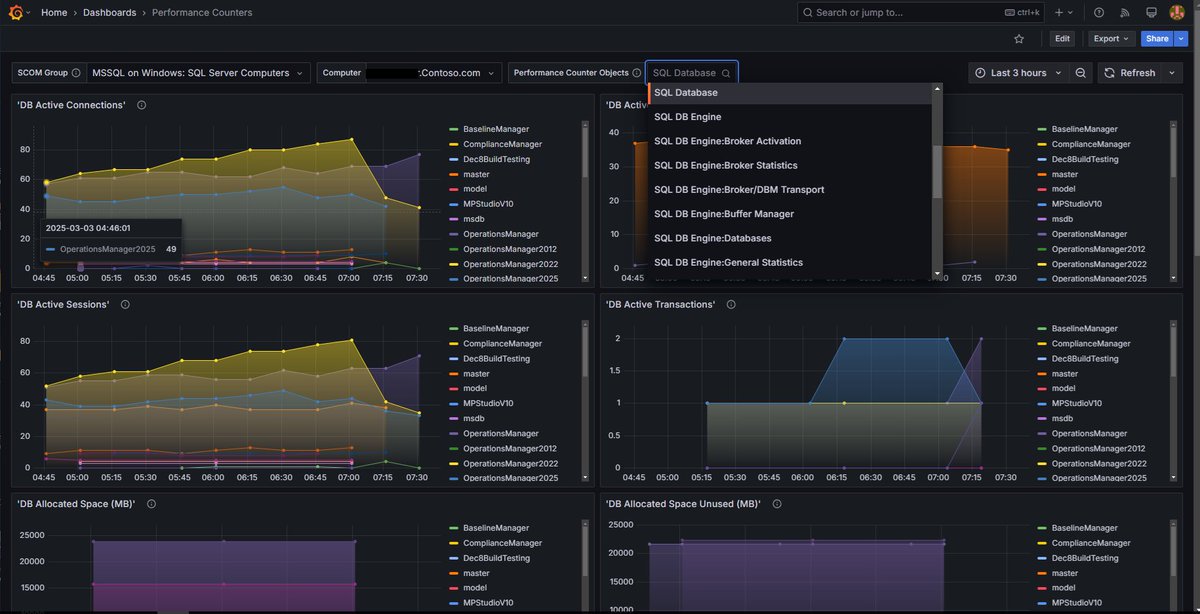Toggle msdb series in DB Active Transactions legend
This screenshot has width=1200, height=614.
(1062, 419)
